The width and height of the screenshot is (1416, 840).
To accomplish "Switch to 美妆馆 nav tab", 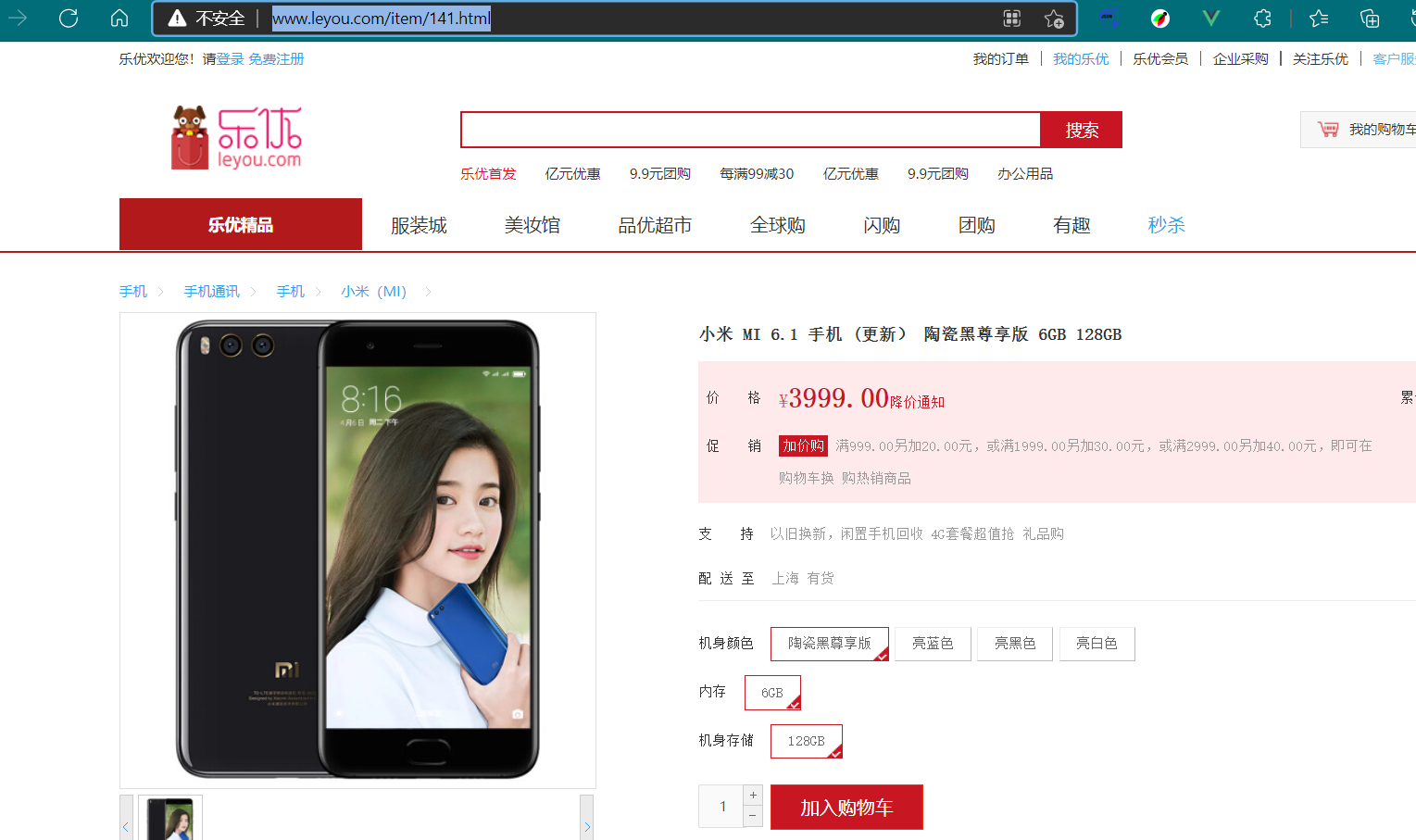I will pos(533,225).
